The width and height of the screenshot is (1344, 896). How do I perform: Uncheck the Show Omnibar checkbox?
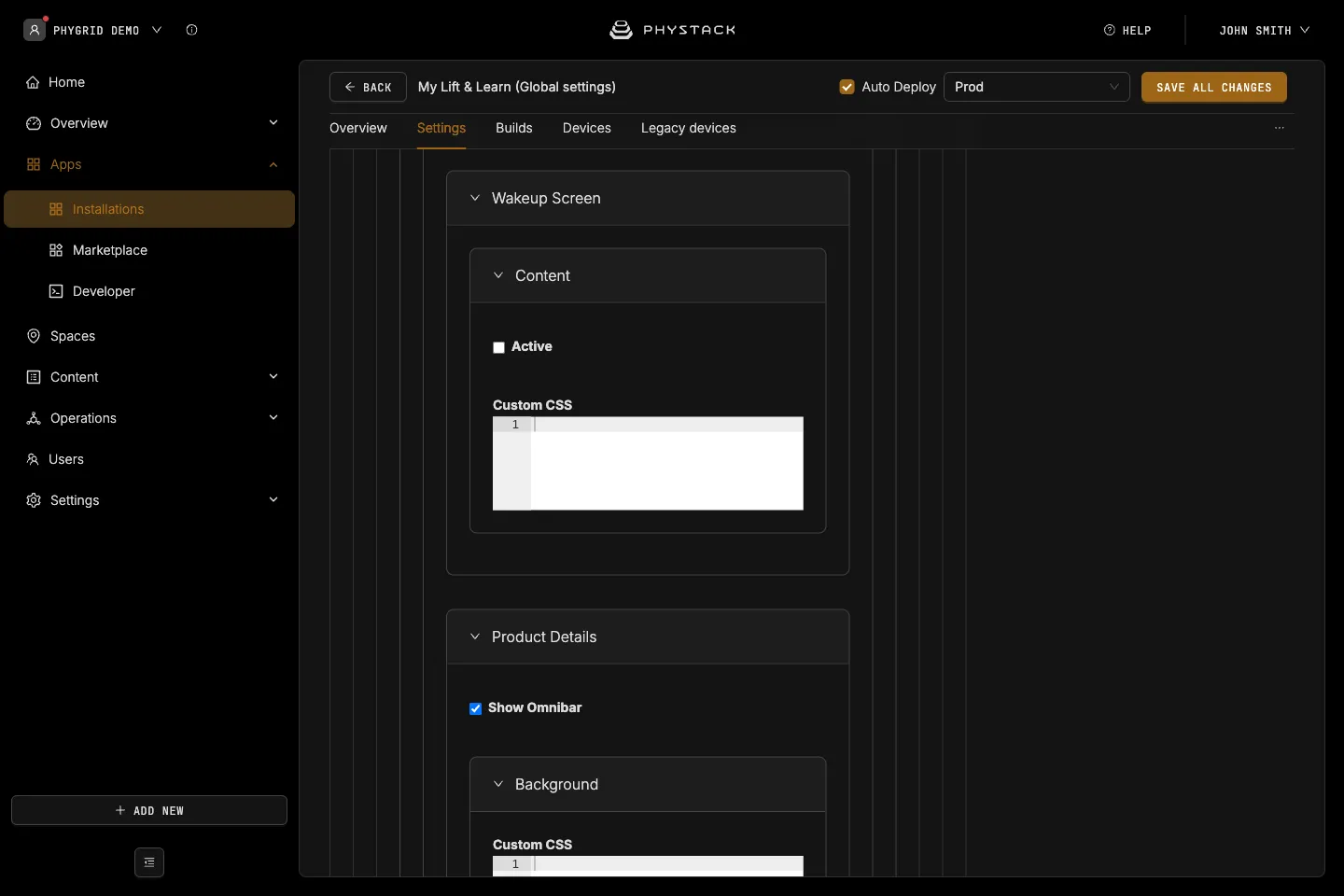point(476,708)
